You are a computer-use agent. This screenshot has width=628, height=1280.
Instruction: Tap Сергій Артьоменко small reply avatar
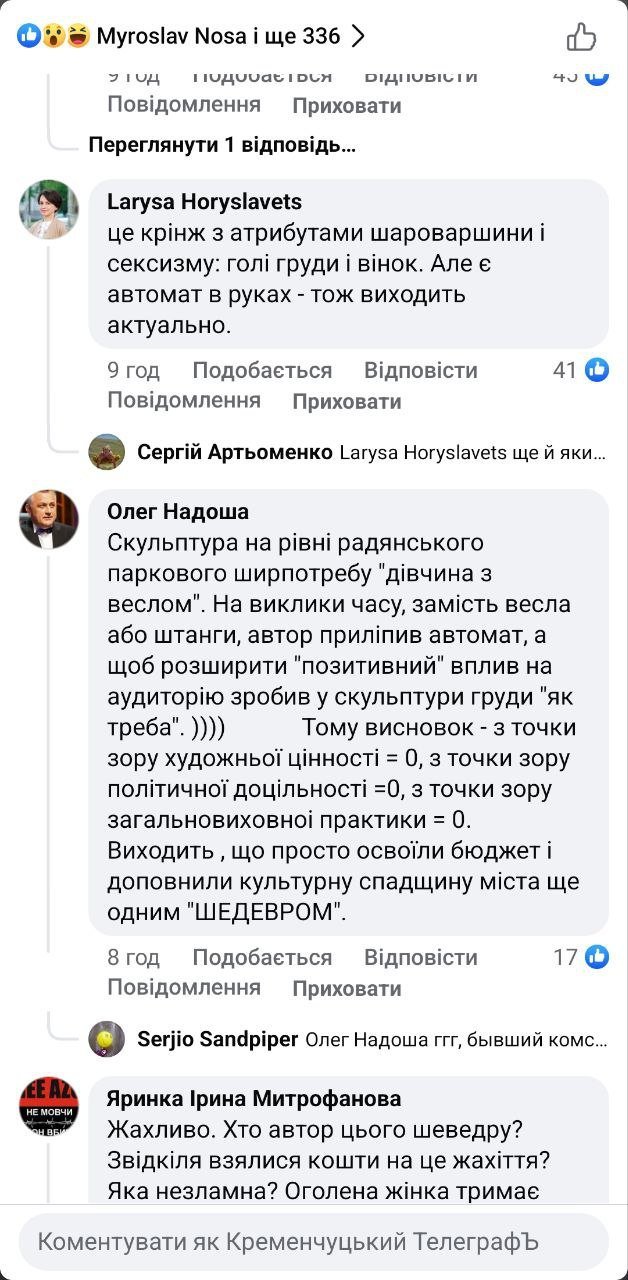[x=107, y=452]
